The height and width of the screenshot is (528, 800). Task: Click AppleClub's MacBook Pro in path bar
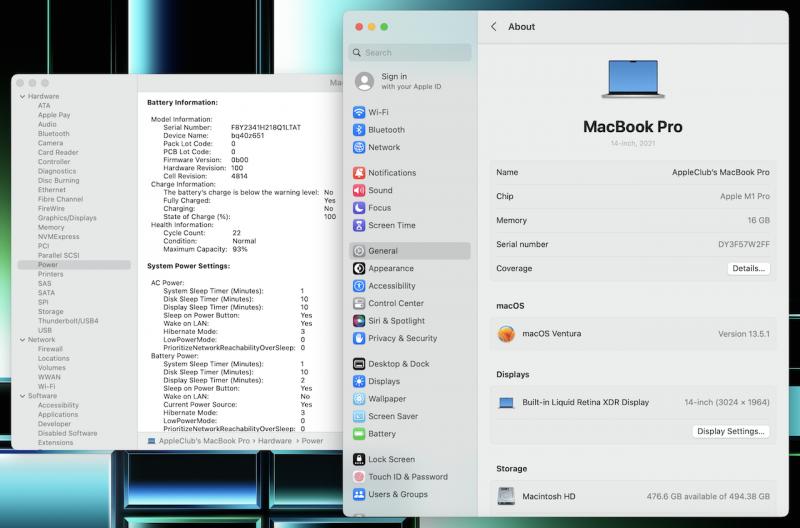pos(204,441)
